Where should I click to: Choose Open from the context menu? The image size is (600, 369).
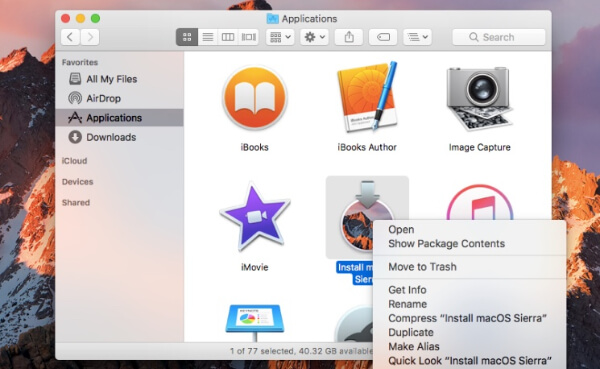[470, 229]
